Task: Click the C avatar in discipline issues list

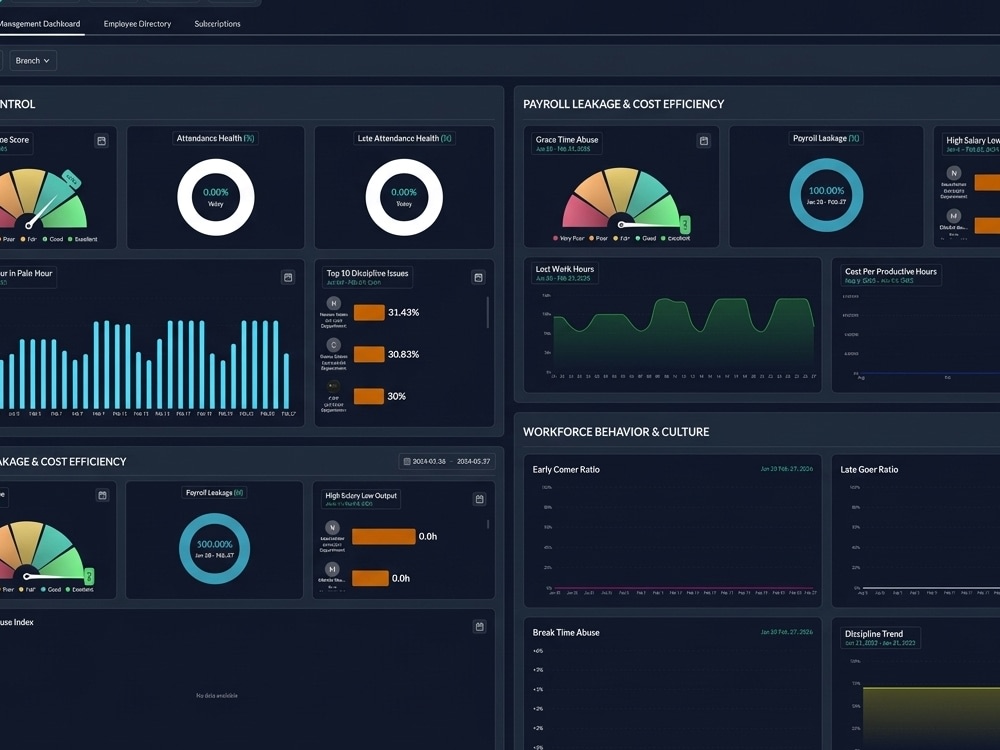Action: click(334, 345)
